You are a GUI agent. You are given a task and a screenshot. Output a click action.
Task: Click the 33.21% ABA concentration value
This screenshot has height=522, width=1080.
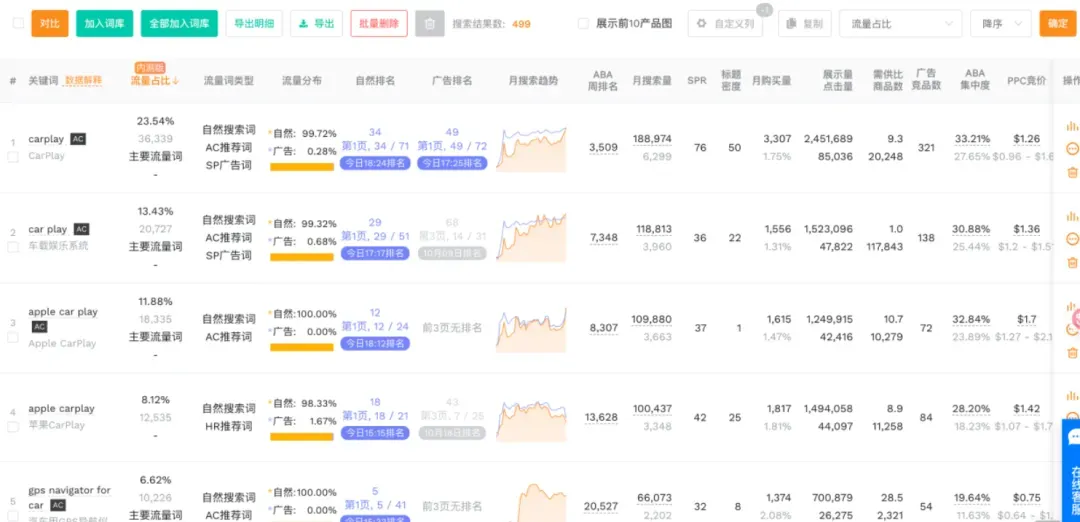click(x=972, y=139)
